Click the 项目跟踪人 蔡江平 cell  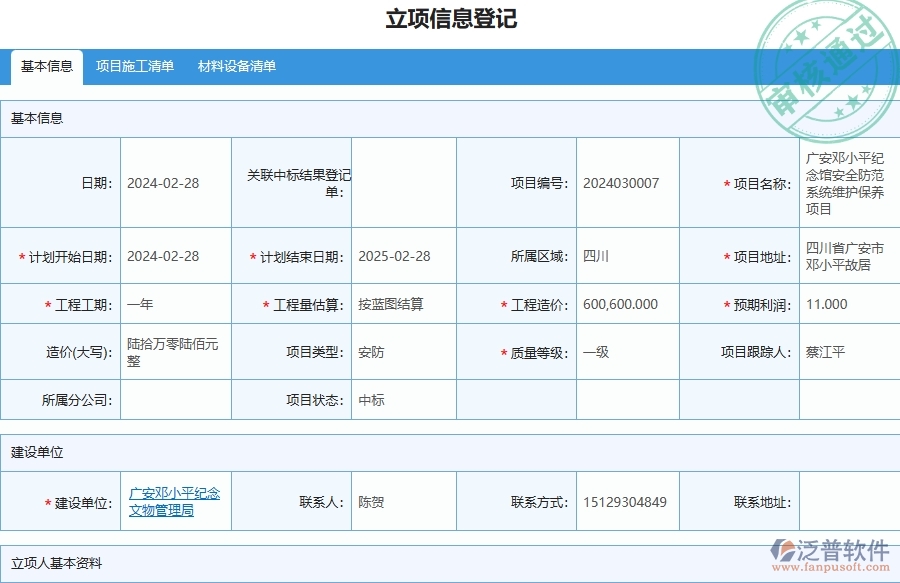tap(849, 352)
